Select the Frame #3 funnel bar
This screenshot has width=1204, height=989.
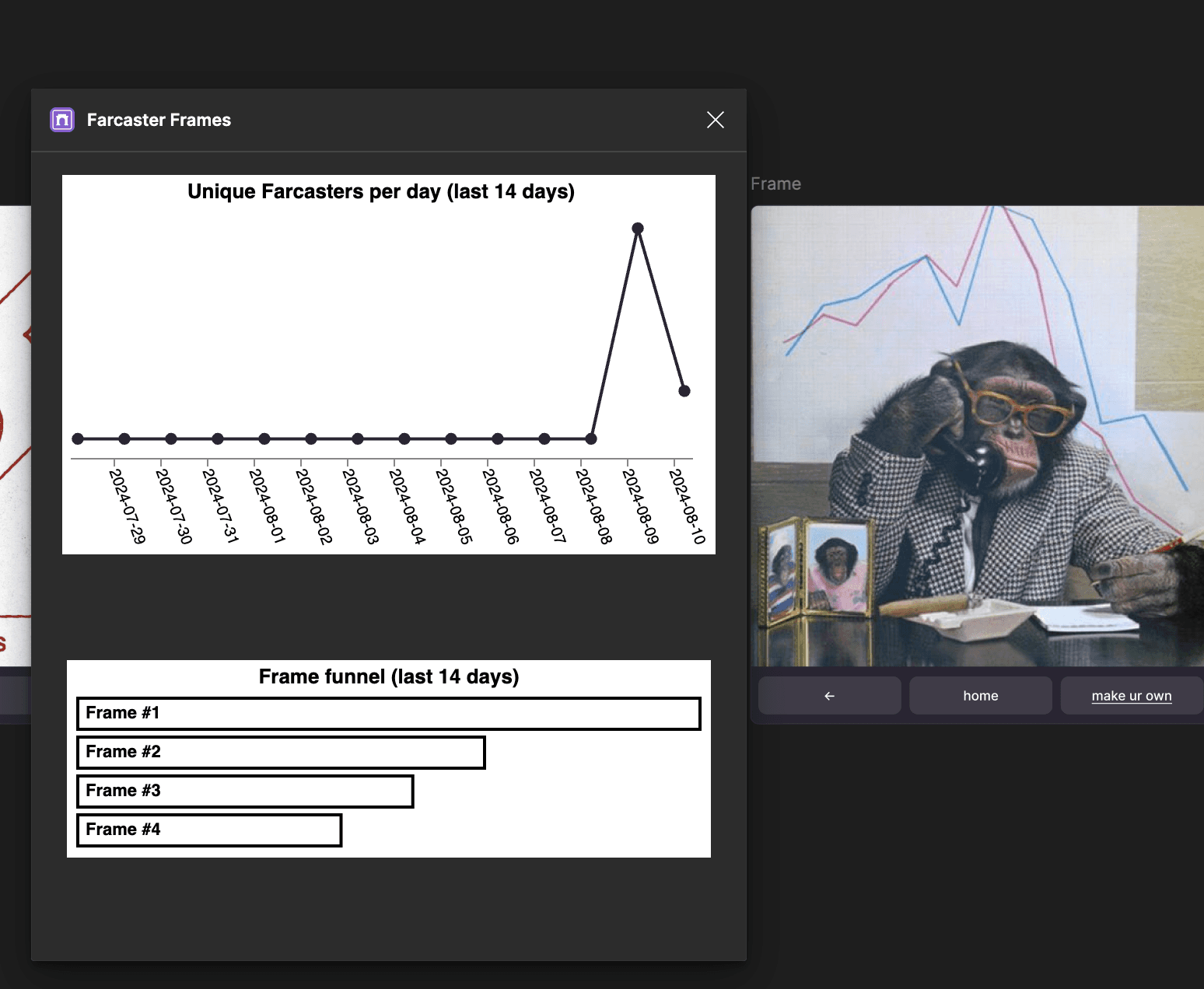pyautogui.click(x=245, y=792)
